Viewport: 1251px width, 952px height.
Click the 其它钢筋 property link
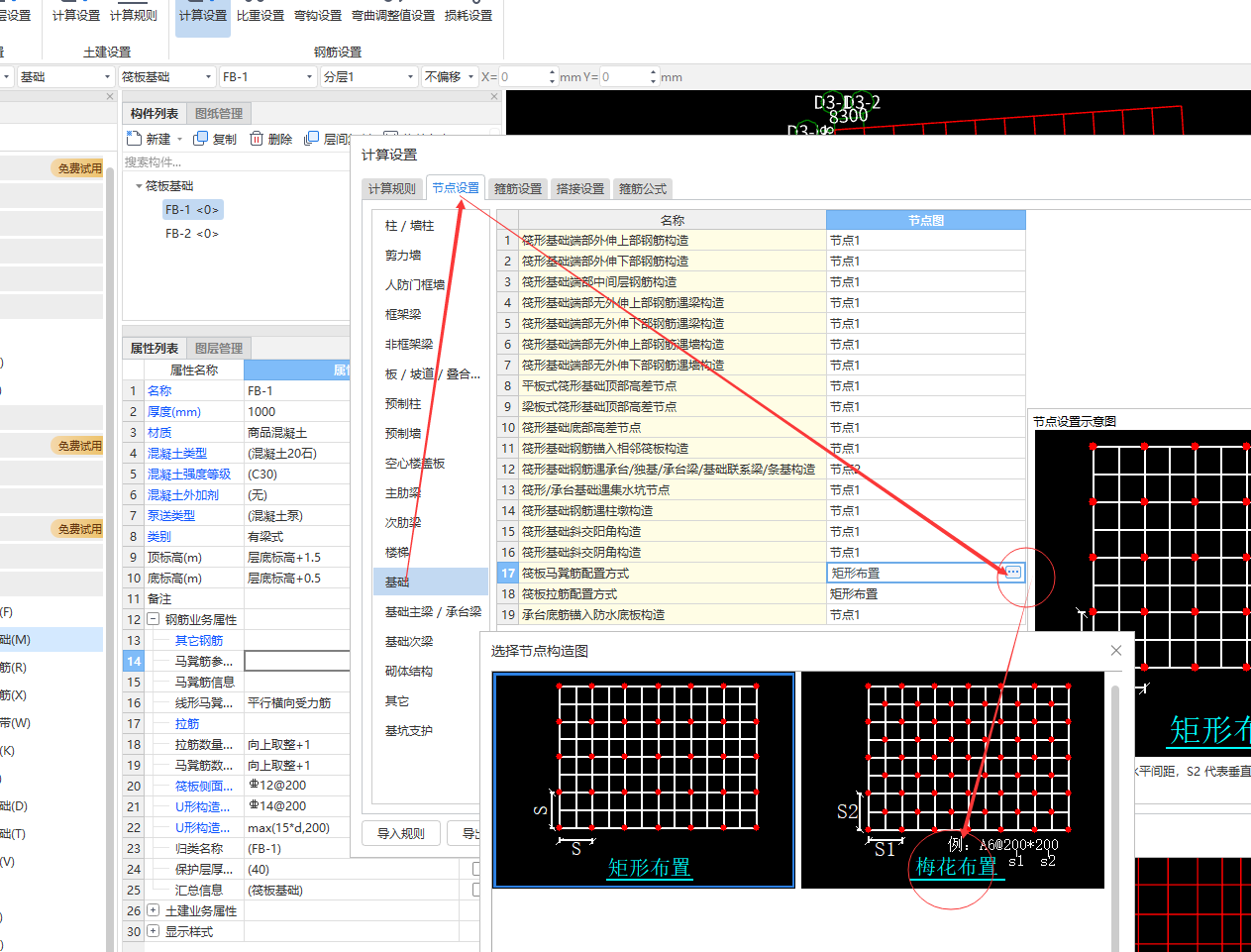pyautogui.click(x=199, y=640)
